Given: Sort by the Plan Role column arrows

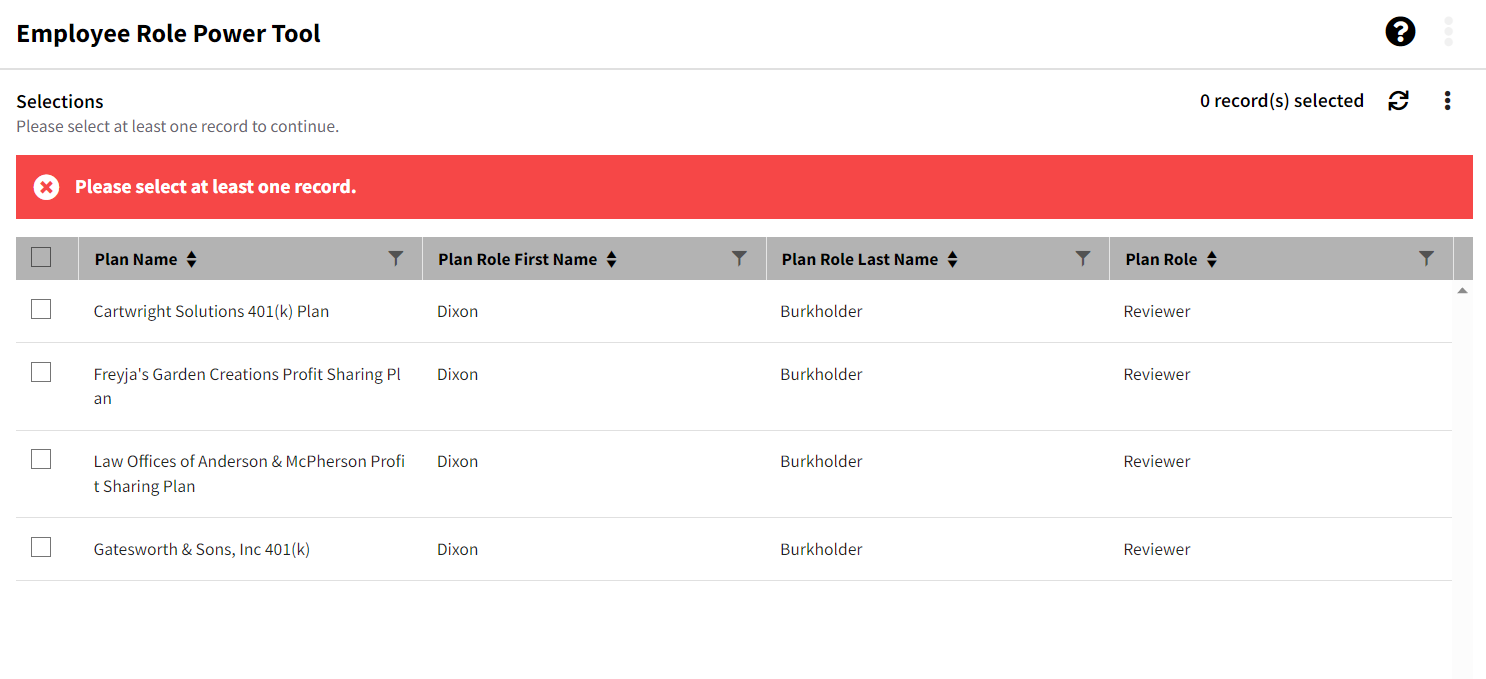Looking at the screenshot, I should 1211,259.
